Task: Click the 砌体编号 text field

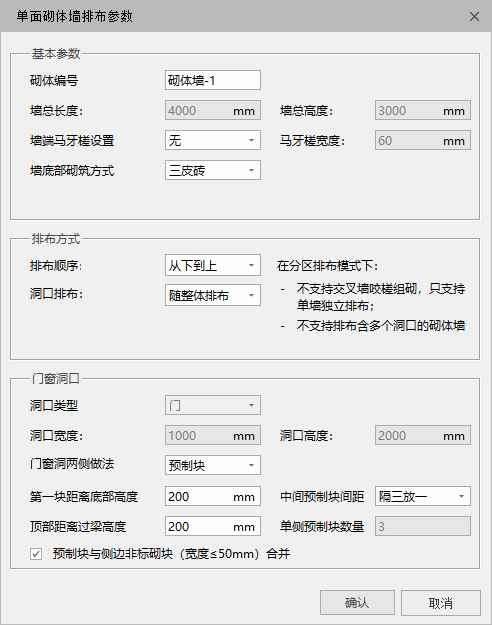Action: (213, 80)
